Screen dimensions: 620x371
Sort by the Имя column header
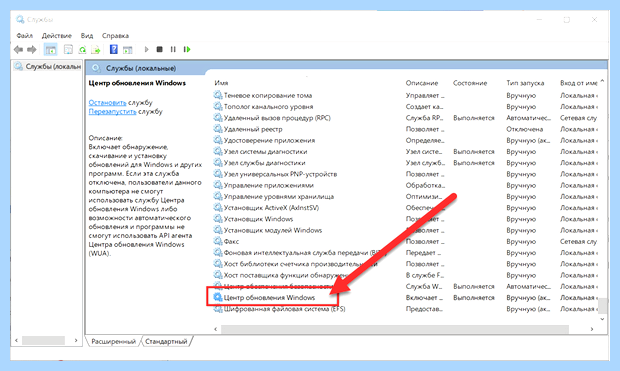[x=221, y=83]
